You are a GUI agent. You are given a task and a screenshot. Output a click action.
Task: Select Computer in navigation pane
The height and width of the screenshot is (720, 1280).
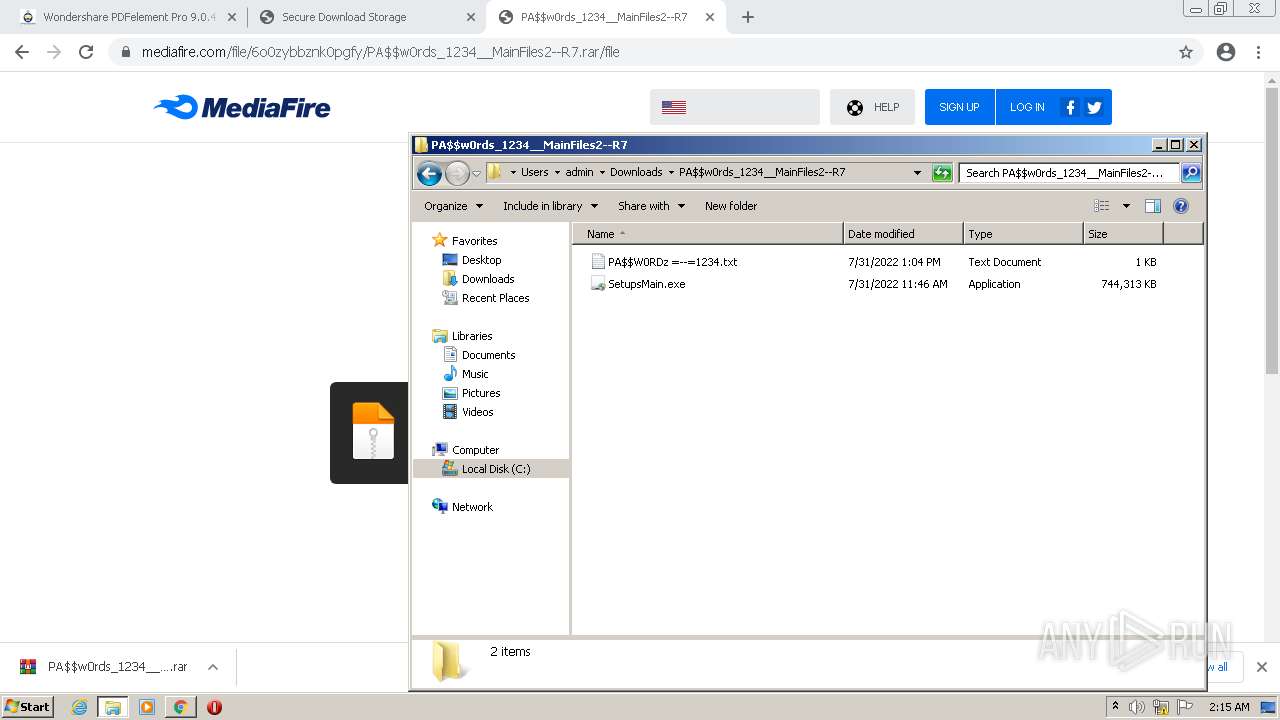pos(466,450)
